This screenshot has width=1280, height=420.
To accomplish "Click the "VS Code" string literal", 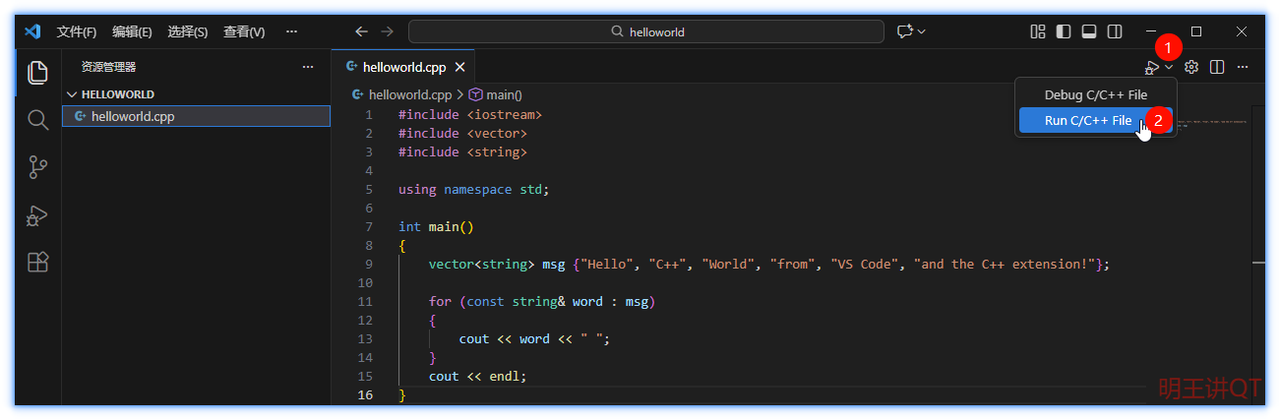I will pyautogui.click(x=871, y=264).
